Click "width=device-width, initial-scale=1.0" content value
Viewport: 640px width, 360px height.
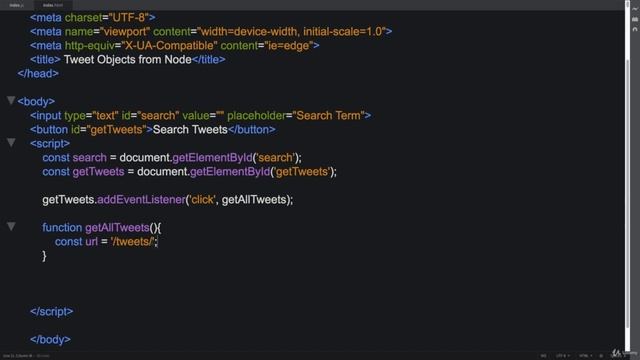coord(291,31)
